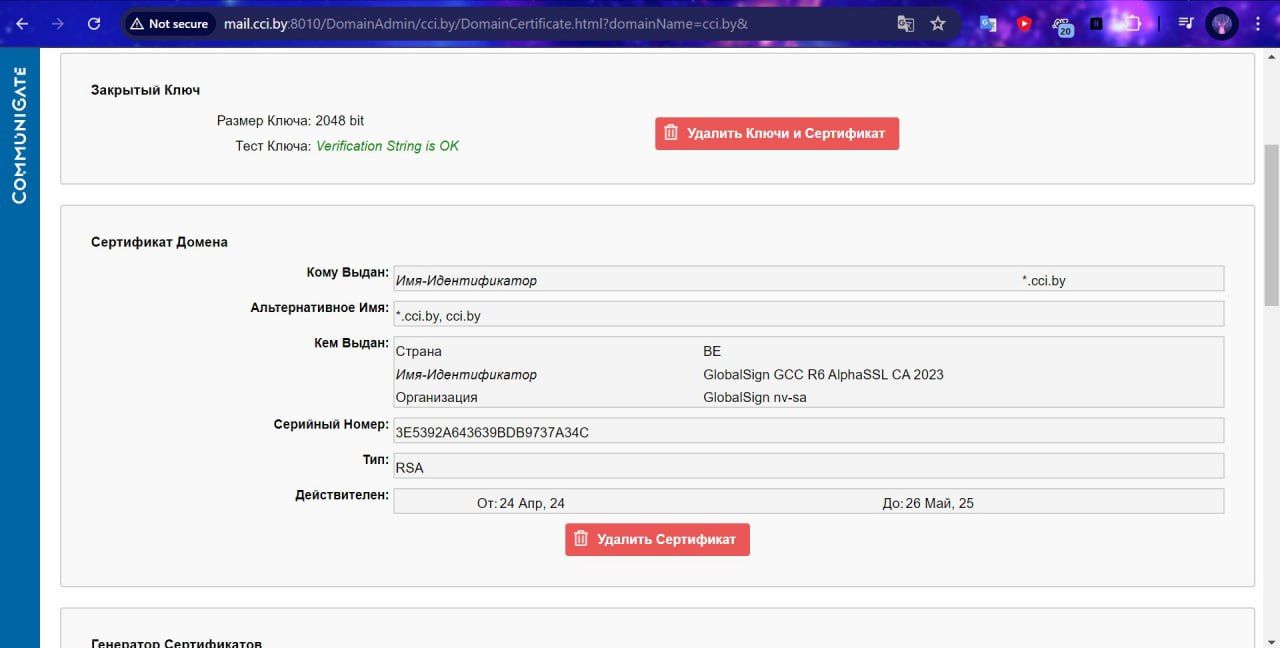Screen dimensions: 1280x648
Task: Open the extensions puzzle piece menu
Action: 1133,23
